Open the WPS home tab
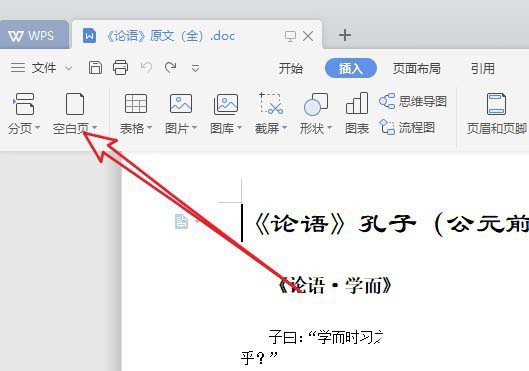The height and width of the screenshot is (371, 529). 34,35
